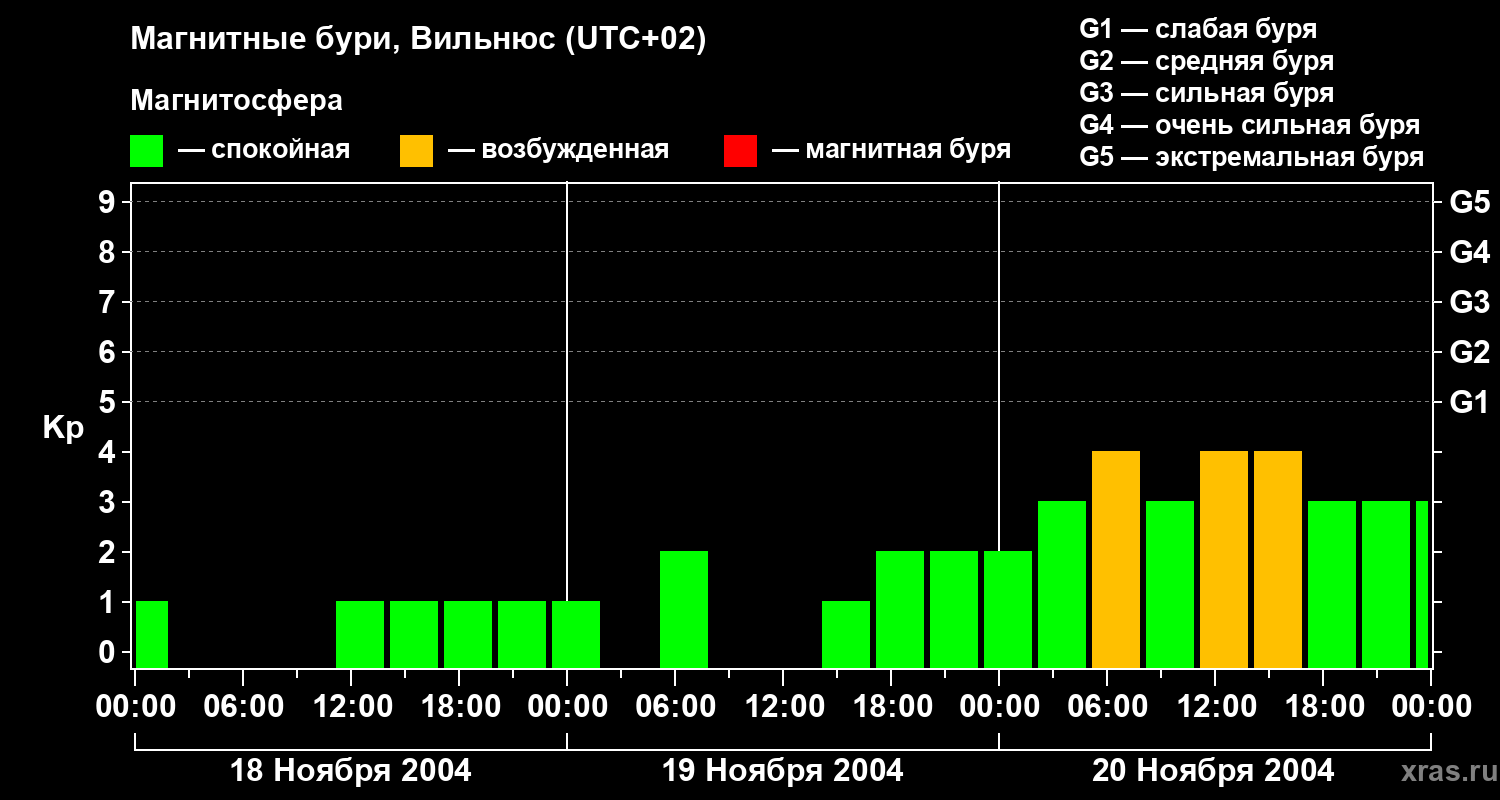Select the 'G3 — сильная буря' legend line

[1207, 93]
